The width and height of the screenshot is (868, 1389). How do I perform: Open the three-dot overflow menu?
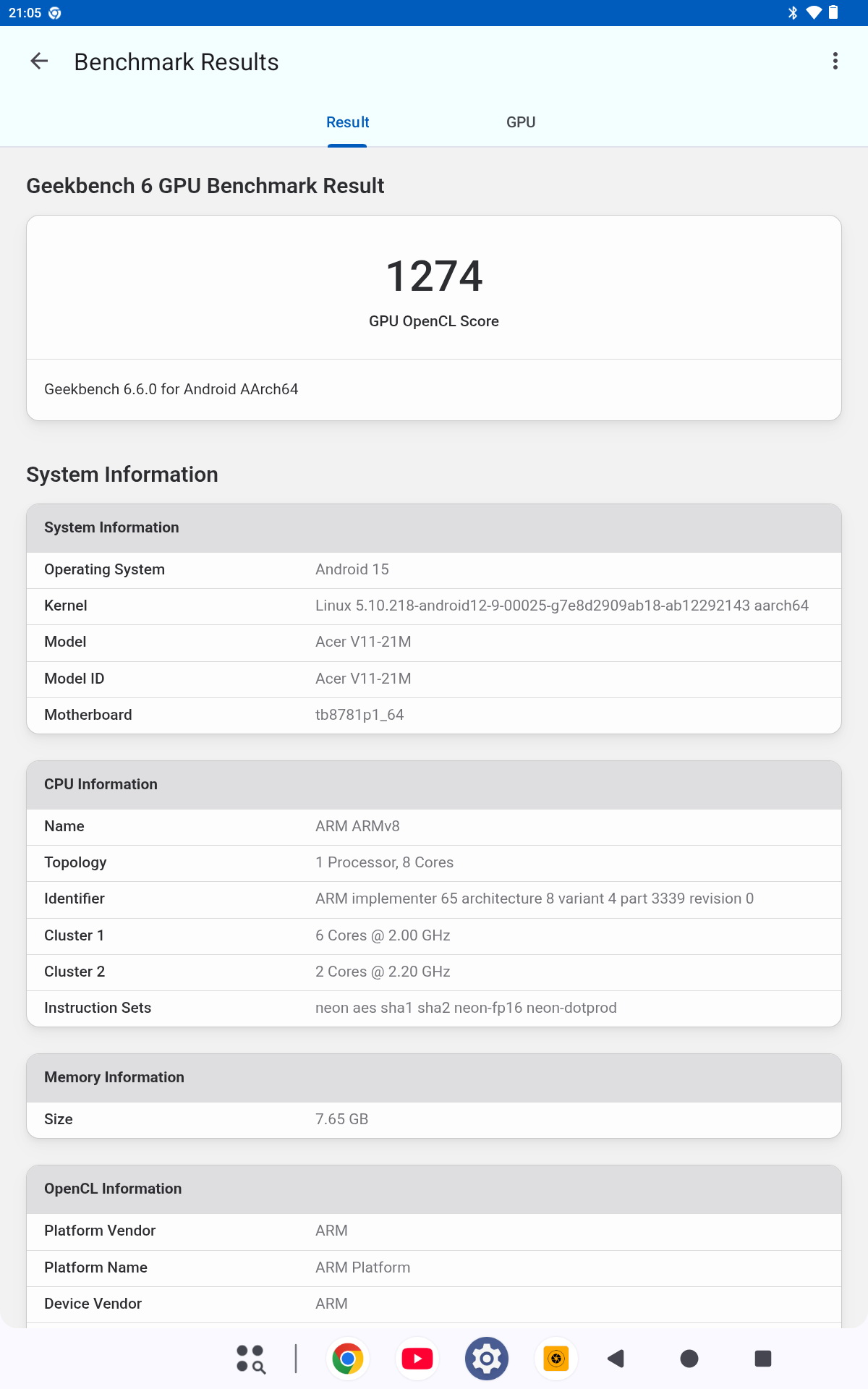[835, 61]
